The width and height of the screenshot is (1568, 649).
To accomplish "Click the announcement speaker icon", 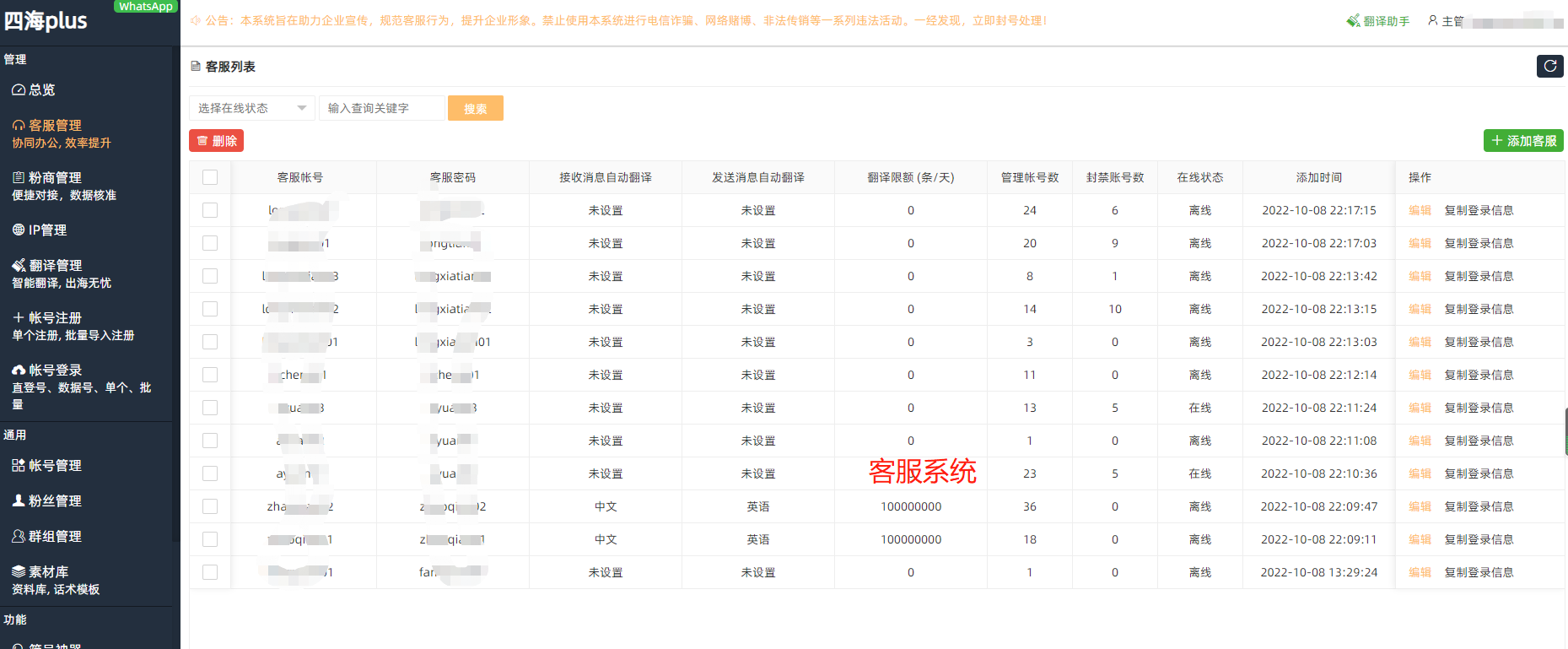I will [196, 20].
